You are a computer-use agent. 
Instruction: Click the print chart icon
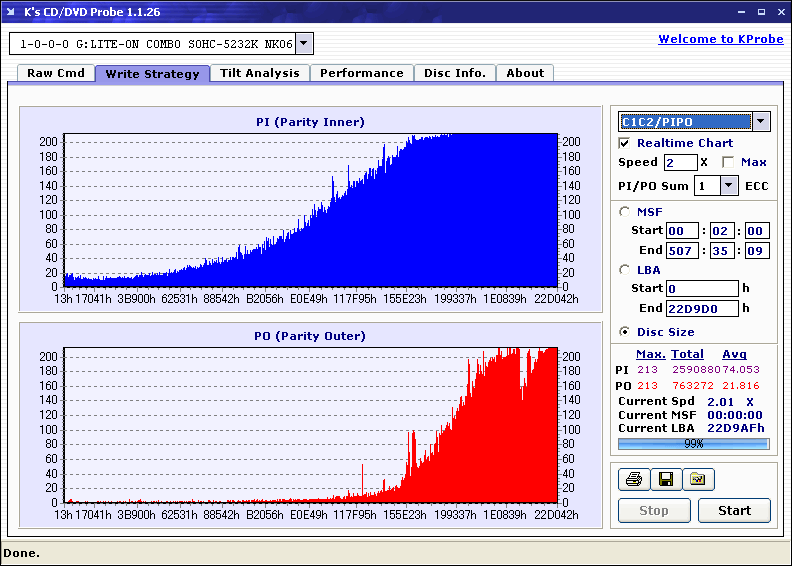pyautogui.click(x=634, y=479)
